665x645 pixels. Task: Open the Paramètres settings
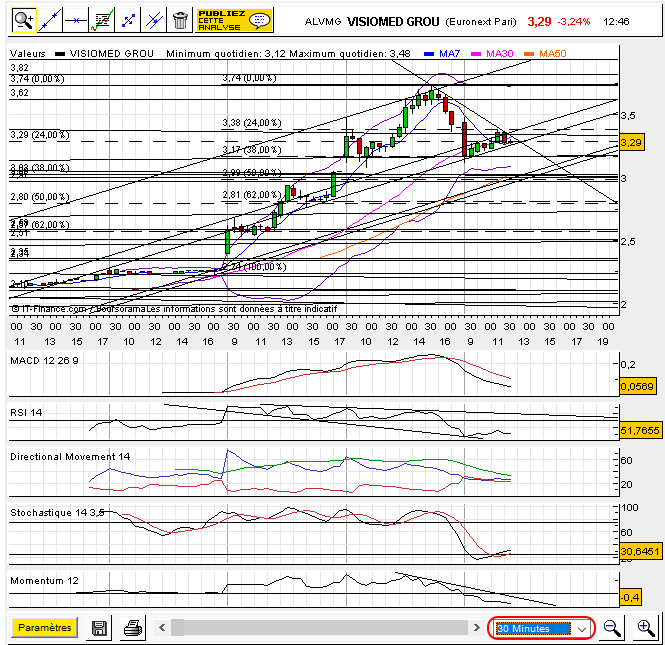pos(45,627)
